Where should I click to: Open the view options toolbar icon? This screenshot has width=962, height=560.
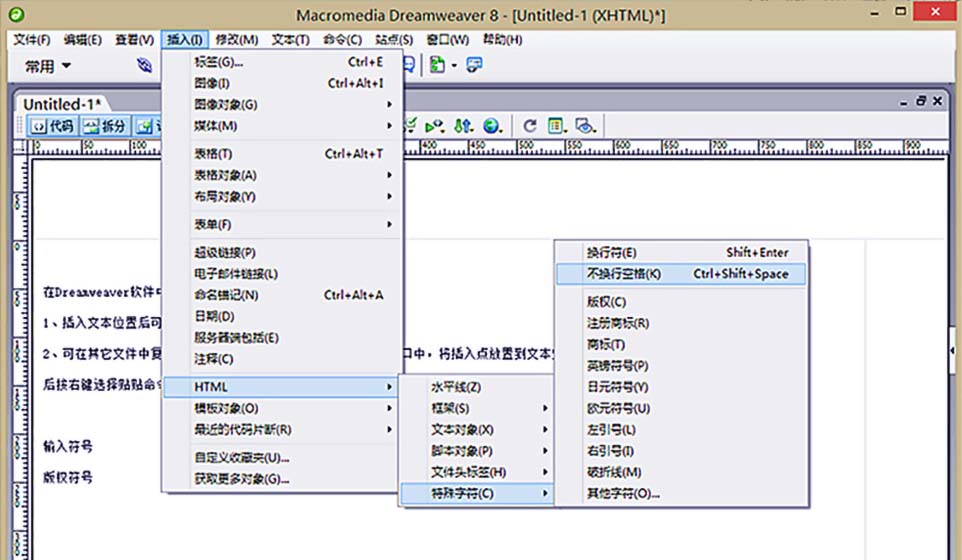[x=557, y=126]
